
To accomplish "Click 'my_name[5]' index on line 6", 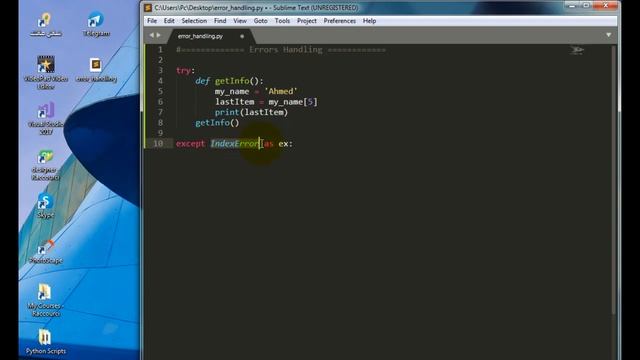I will pos(293,102).
